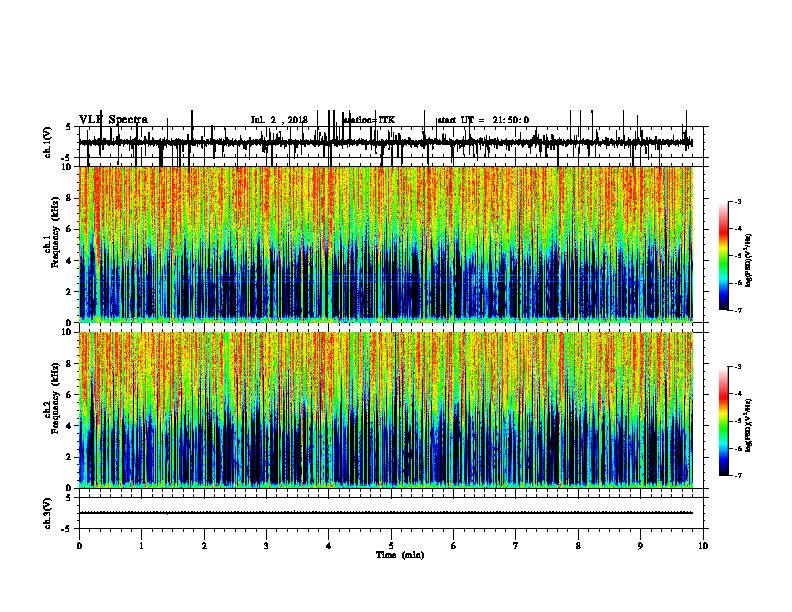Click time axis tick label "6"

453,546
